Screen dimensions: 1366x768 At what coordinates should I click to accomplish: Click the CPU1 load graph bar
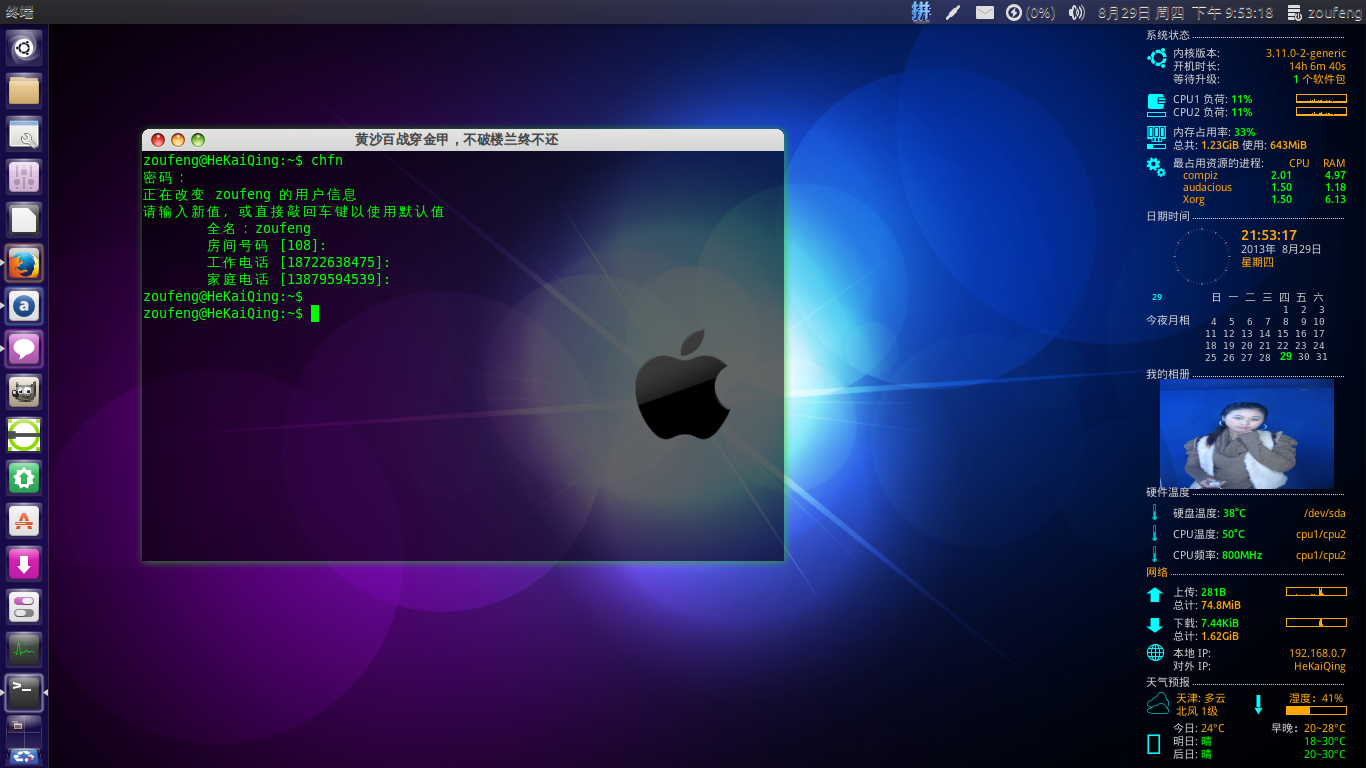point(1321,99)
